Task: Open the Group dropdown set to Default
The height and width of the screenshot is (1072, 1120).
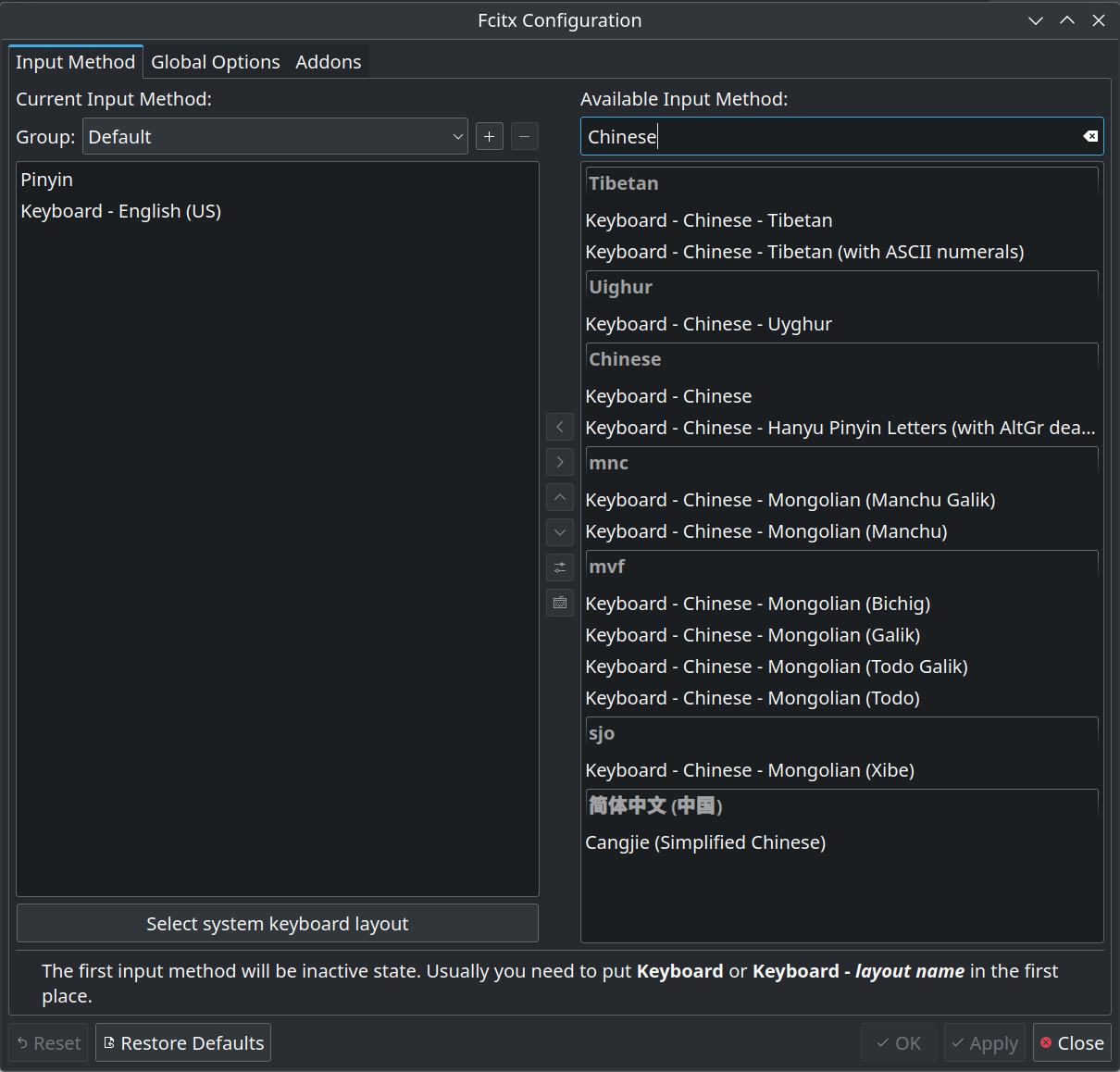Action: [275, 137]
